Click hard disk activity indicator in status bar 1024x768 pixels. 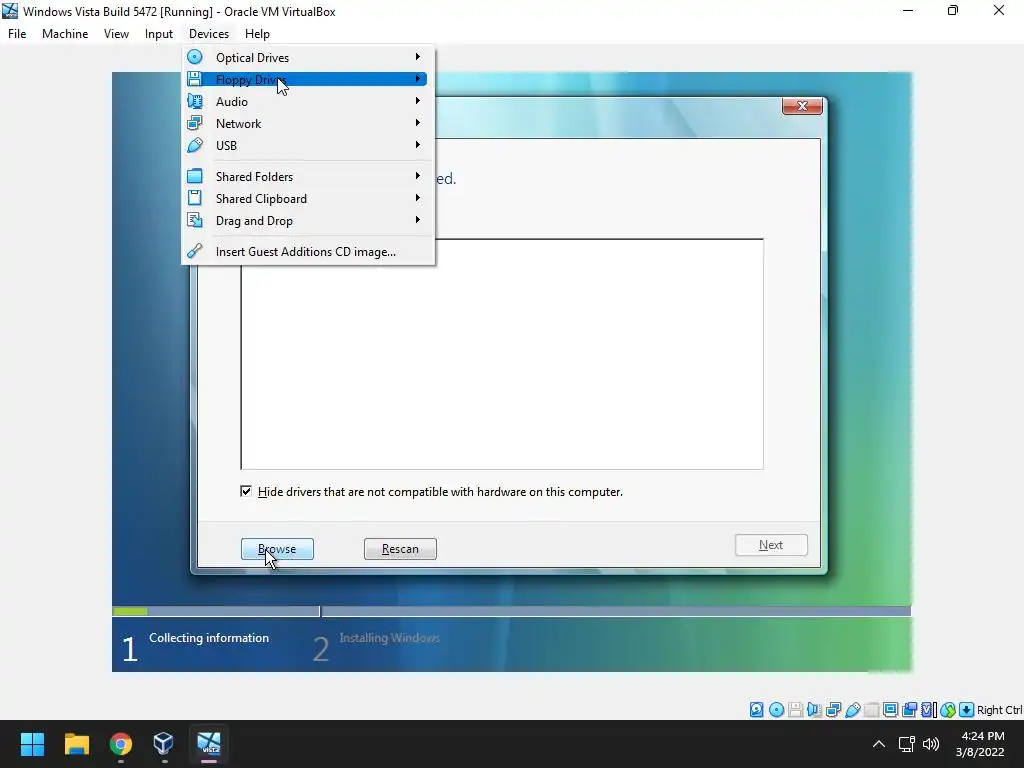click(757, 710)
